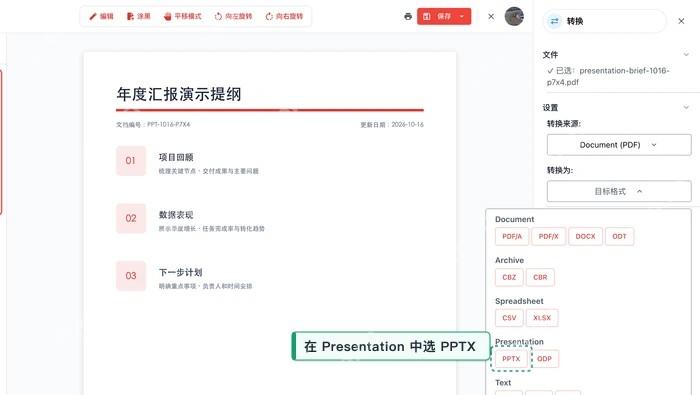Toggle the 目标格式 target format dropdown

coord(619,191)
